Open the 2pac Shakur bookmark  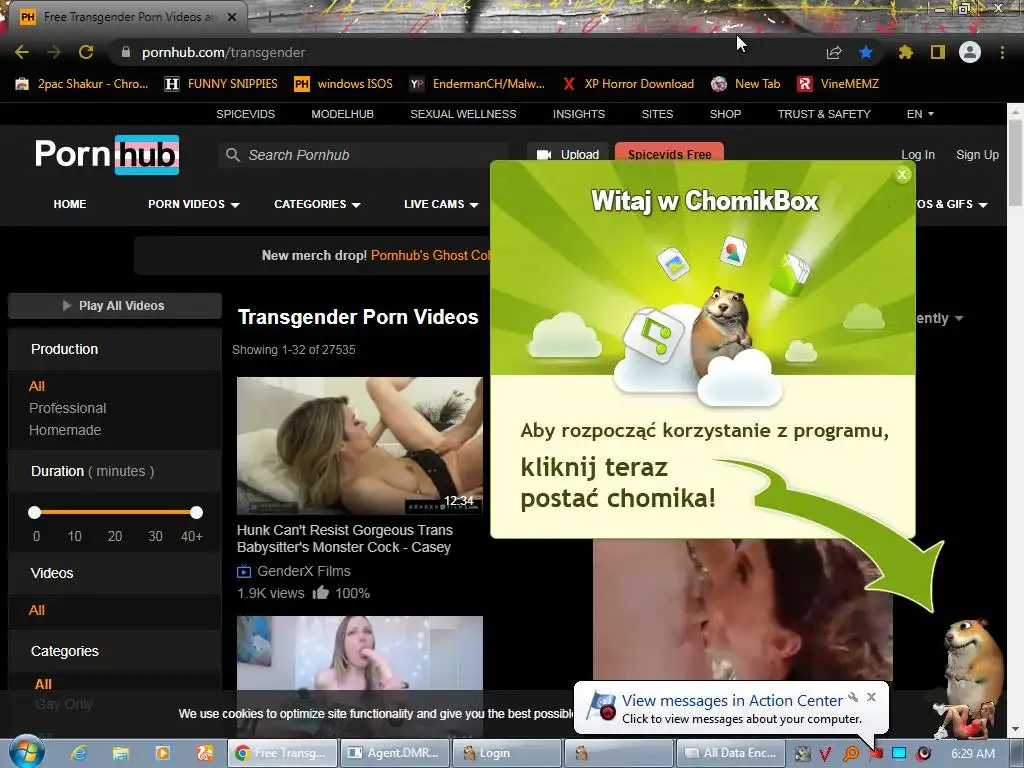(x=82, y=84)
